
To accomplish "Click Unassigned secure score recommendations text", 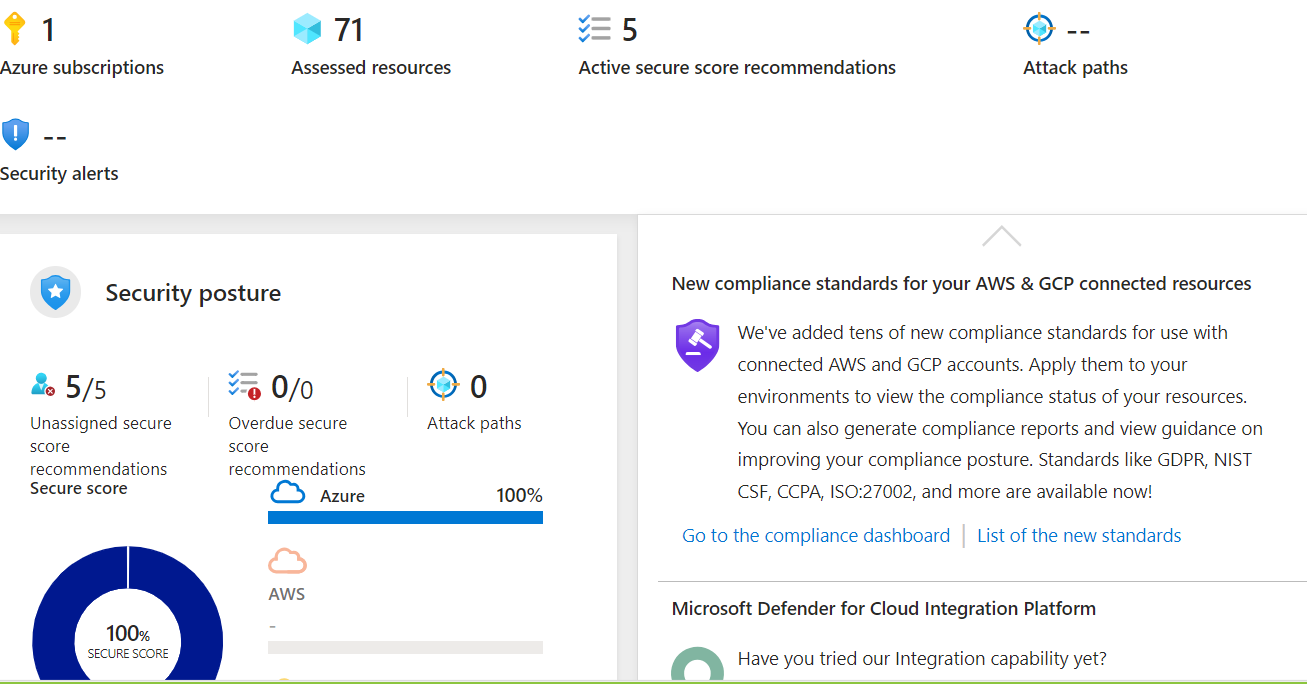I will [99, 446].
